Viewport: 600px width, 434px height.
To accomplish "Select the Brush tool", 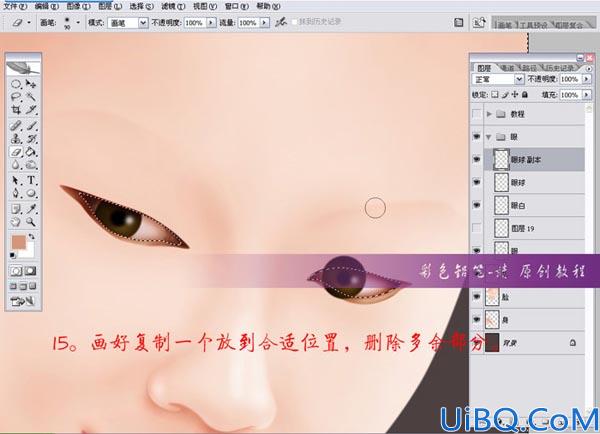I will [x=31, y=125].
